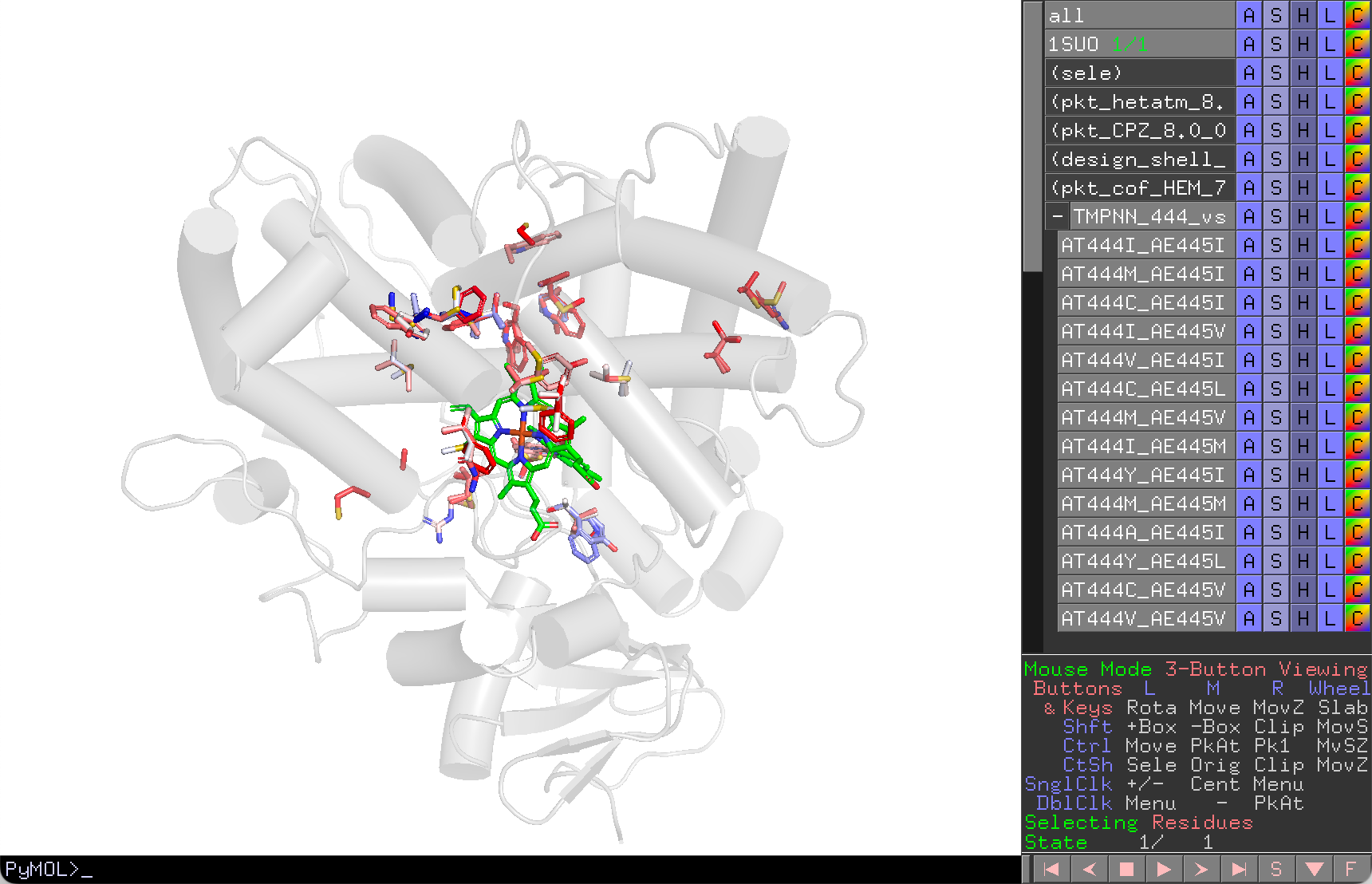This screenshot has width=1372, height=884.
Task: Toggle the AT444M_AE445V object name
Action: pos(1146,417)
